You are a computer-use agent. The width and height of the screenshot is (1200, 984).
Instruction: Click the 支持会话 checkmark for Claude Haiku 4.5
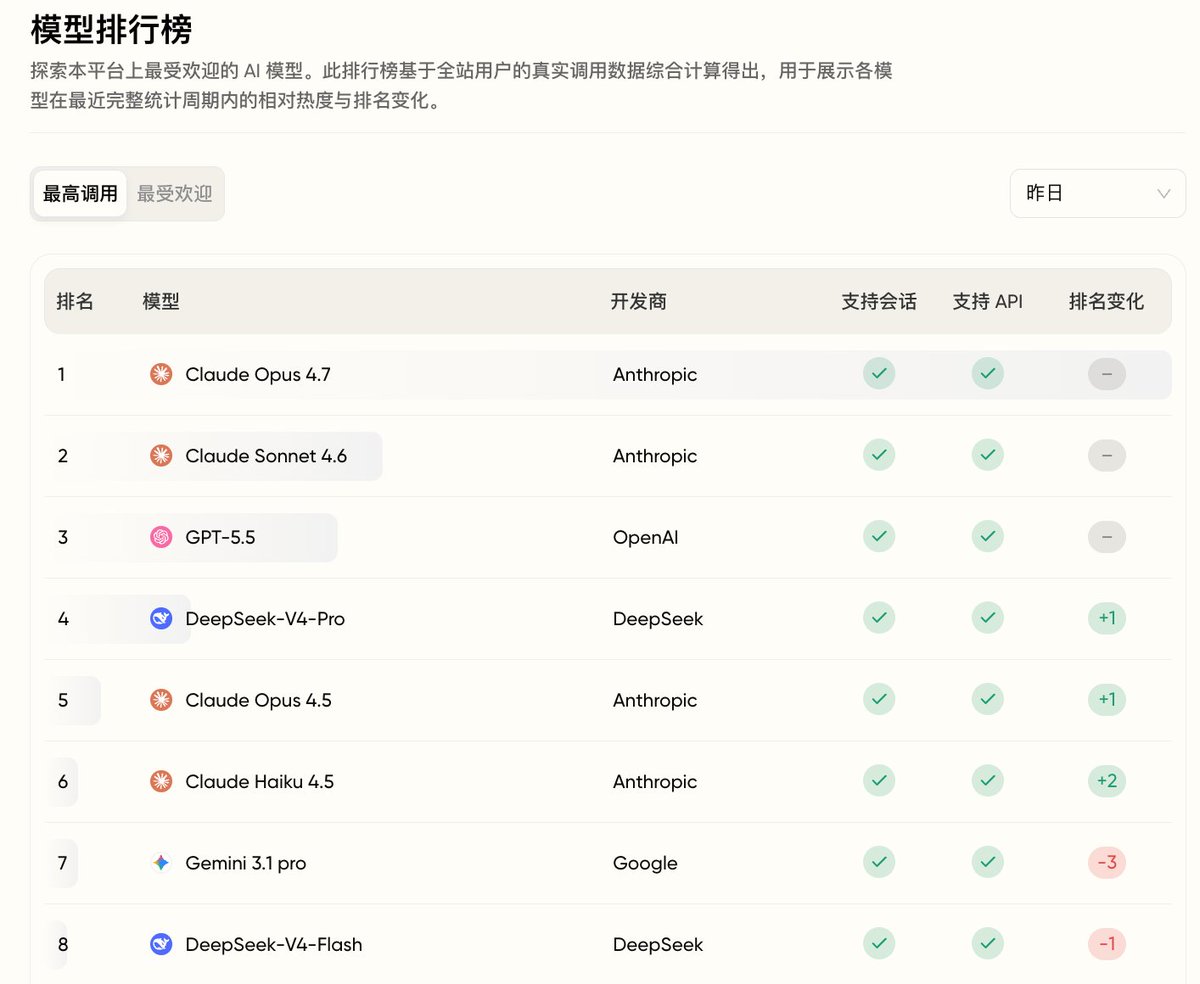879,782
